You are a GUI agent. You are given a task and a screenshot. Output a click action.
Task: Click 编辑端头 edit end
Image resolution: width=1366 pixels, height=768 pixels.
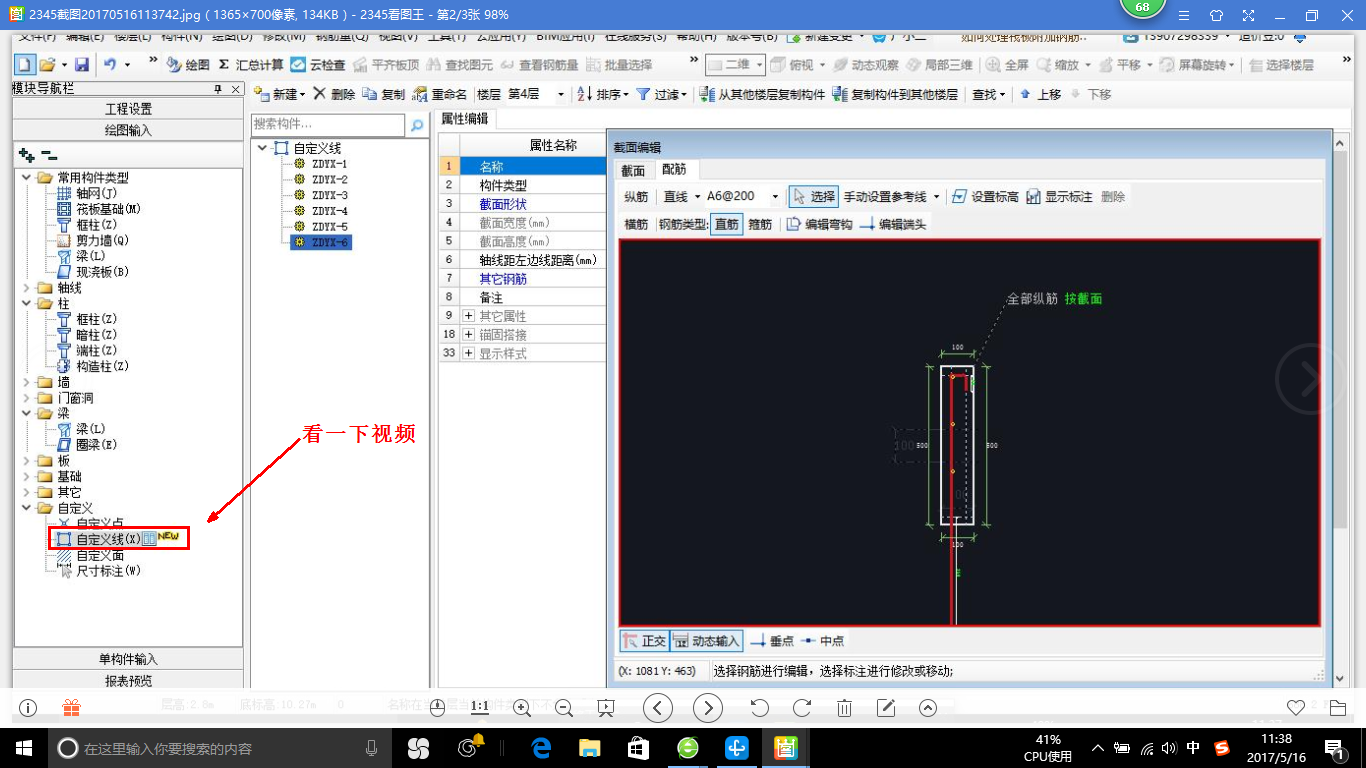pyautogui.click(x=893, y=224)
